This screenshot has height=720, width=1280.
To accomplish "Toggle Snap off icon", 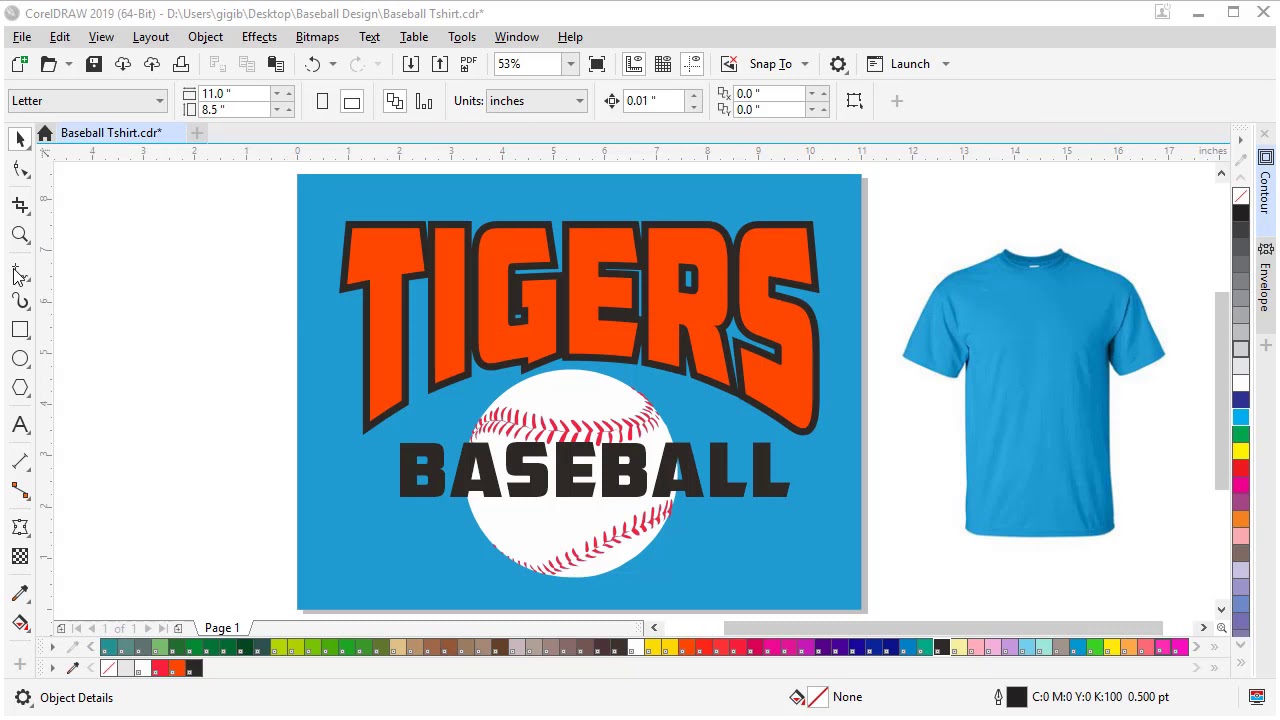I will coord(729,64).
